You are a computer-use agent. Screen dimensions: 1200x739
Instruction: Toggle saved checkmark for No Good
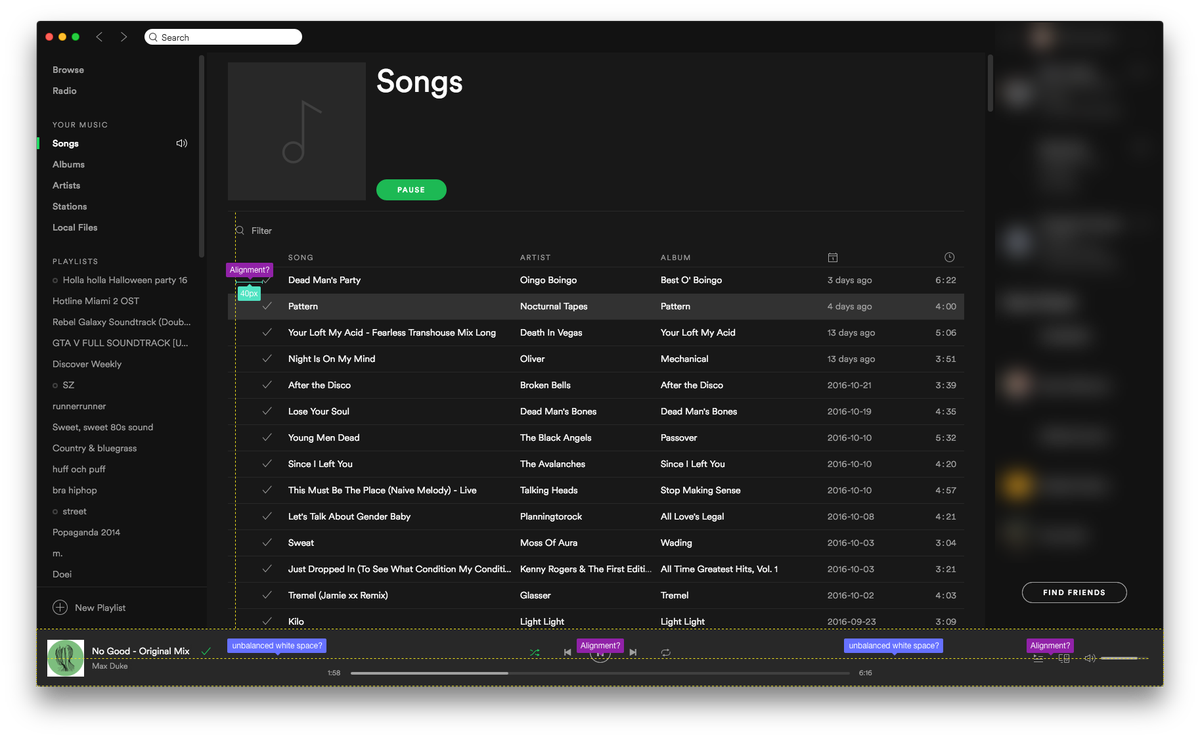[206, 651]
